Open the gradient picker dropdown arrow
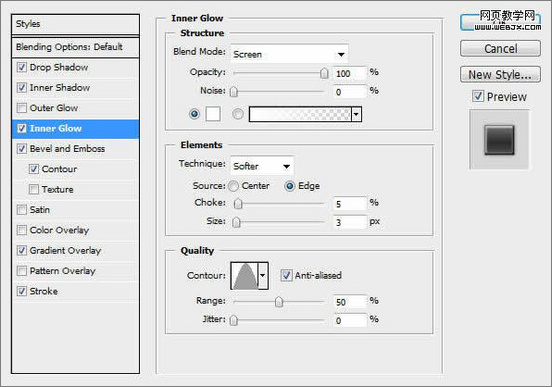 356,114
